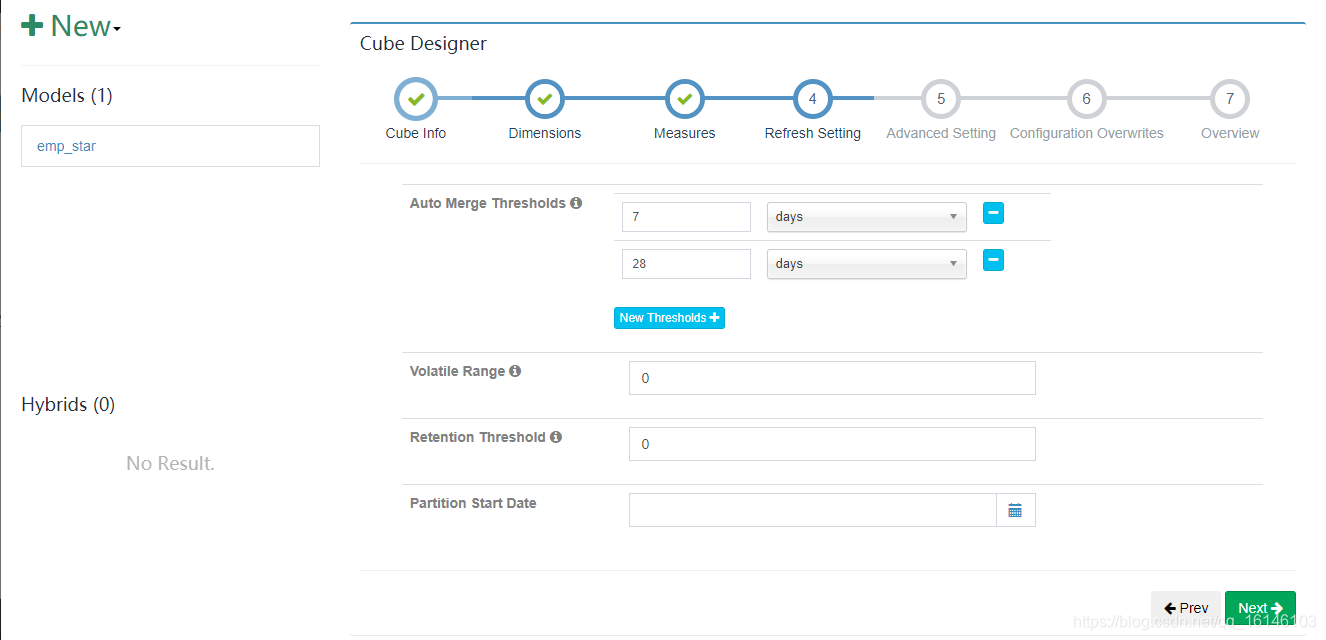
Task: Click the No Result. text
Action: point(170,463)
